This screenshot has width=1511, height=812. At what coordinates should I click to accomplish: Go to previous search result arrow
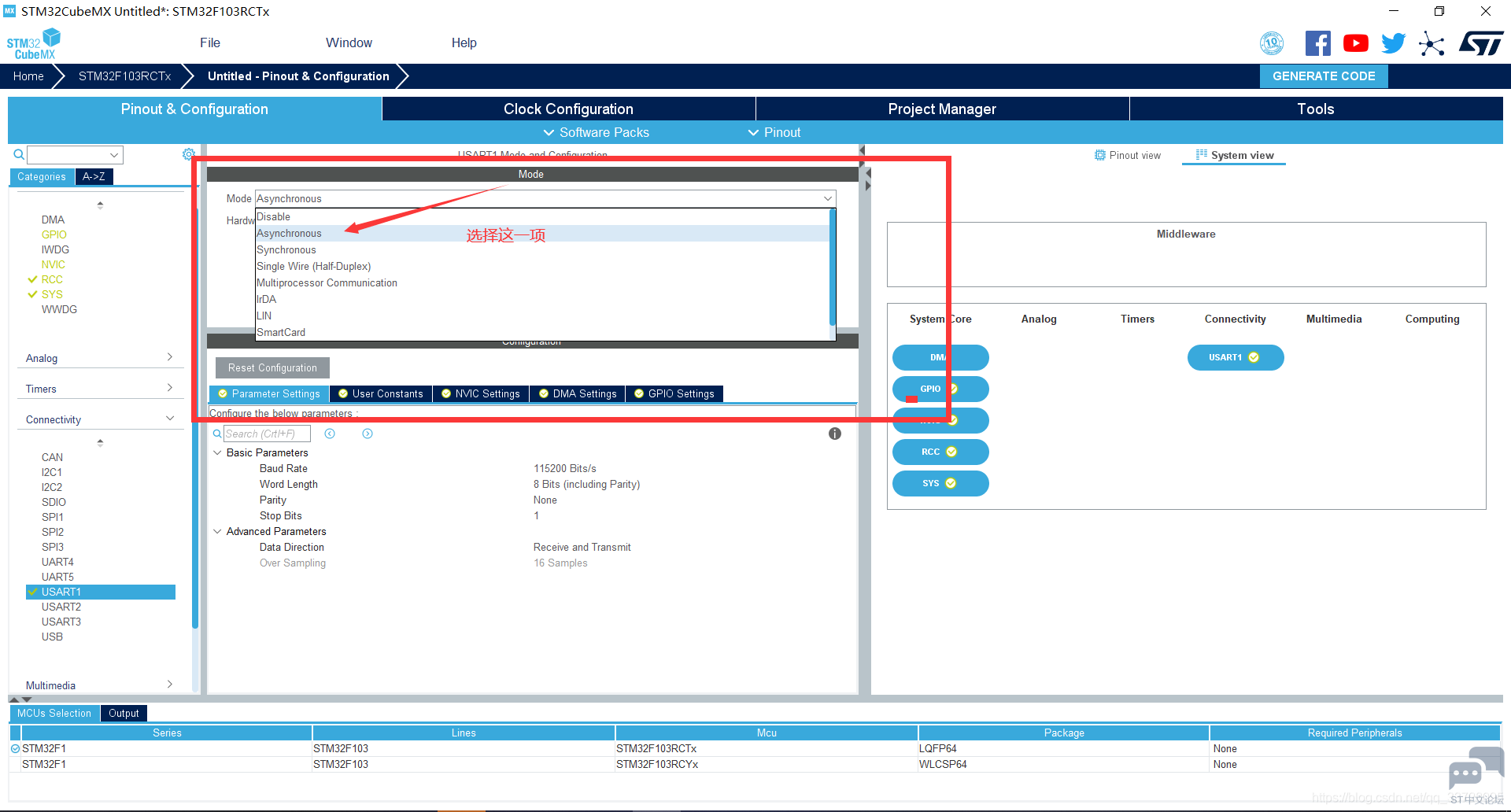(330, 434)
